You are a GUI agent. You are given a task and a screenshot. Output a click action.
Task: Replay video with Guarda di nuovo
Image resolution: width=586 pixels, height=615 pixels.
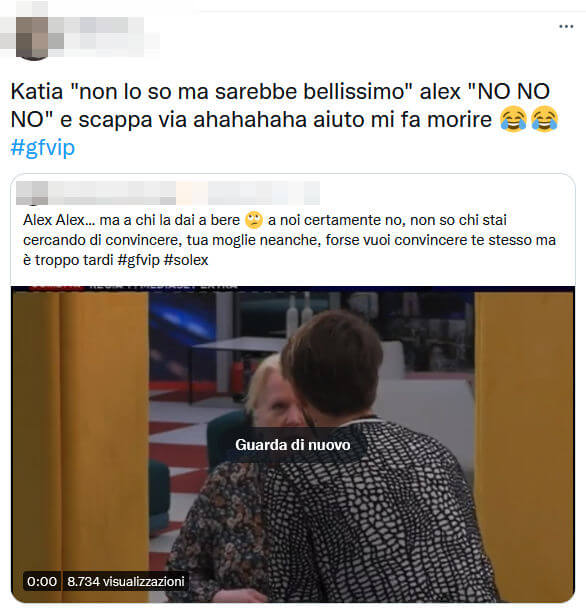coord(293,445)
